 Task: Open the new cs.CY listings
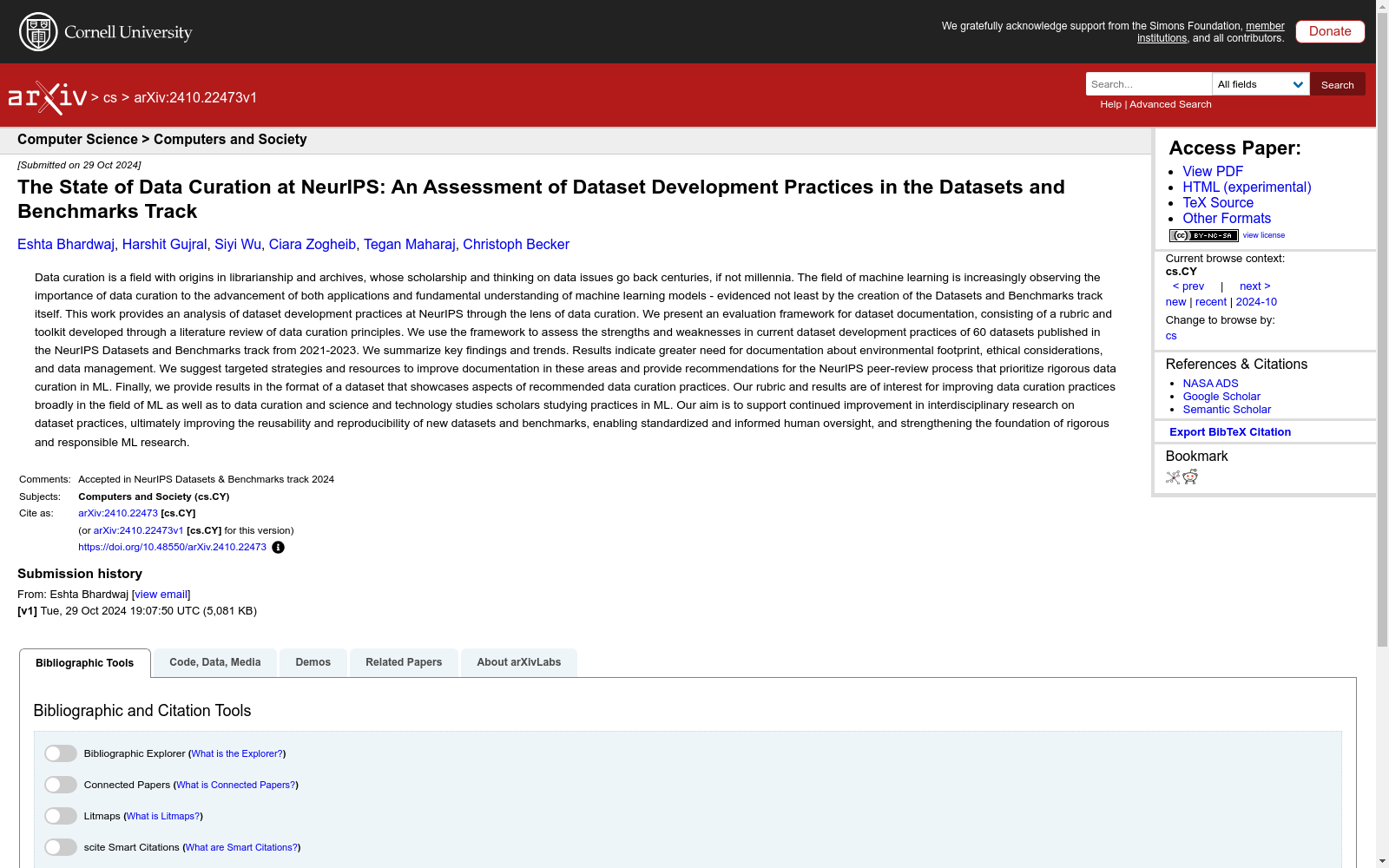(x=1175, y=302)
